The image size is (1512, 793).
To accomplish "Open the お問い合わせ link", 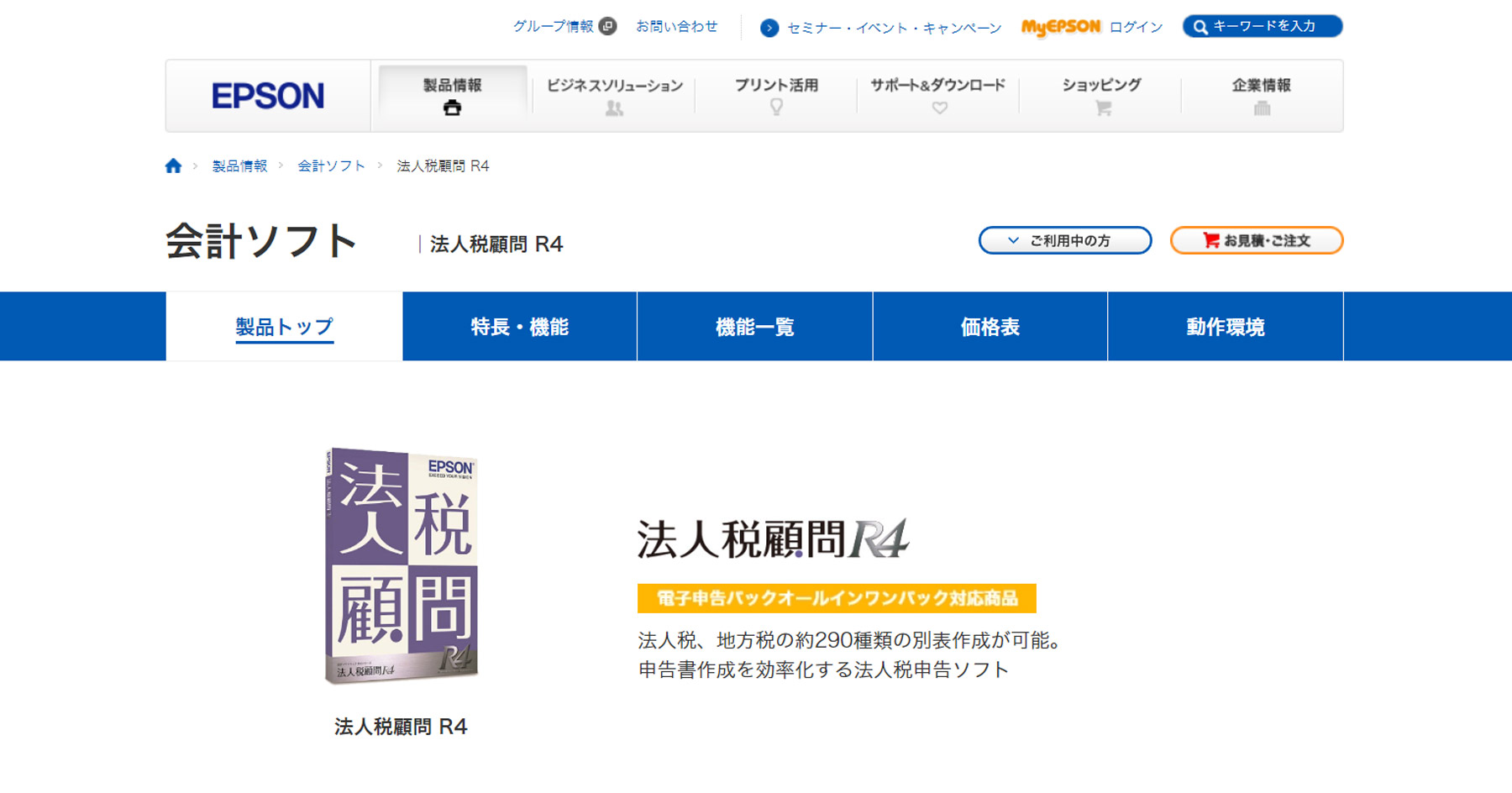I will [677, 26].
